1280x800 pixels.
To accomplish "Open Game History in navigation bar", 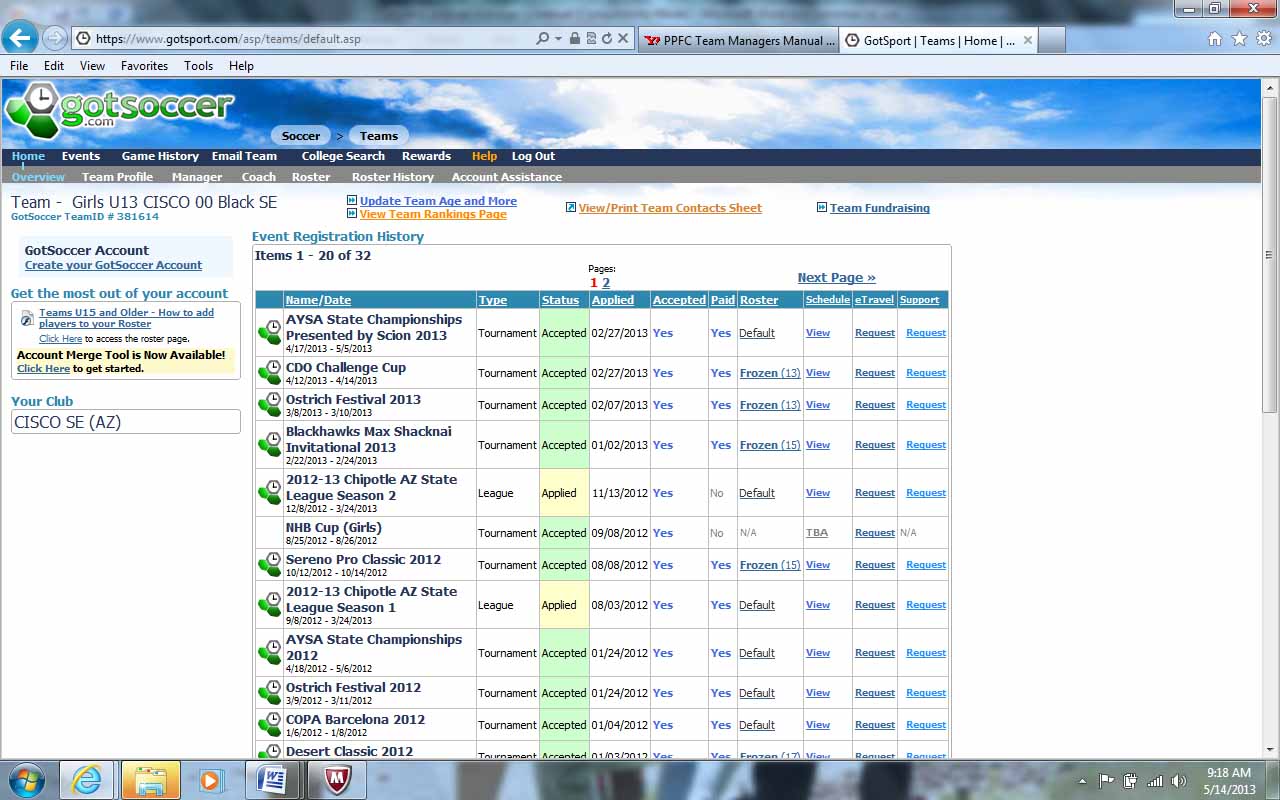I will (160, 156).
